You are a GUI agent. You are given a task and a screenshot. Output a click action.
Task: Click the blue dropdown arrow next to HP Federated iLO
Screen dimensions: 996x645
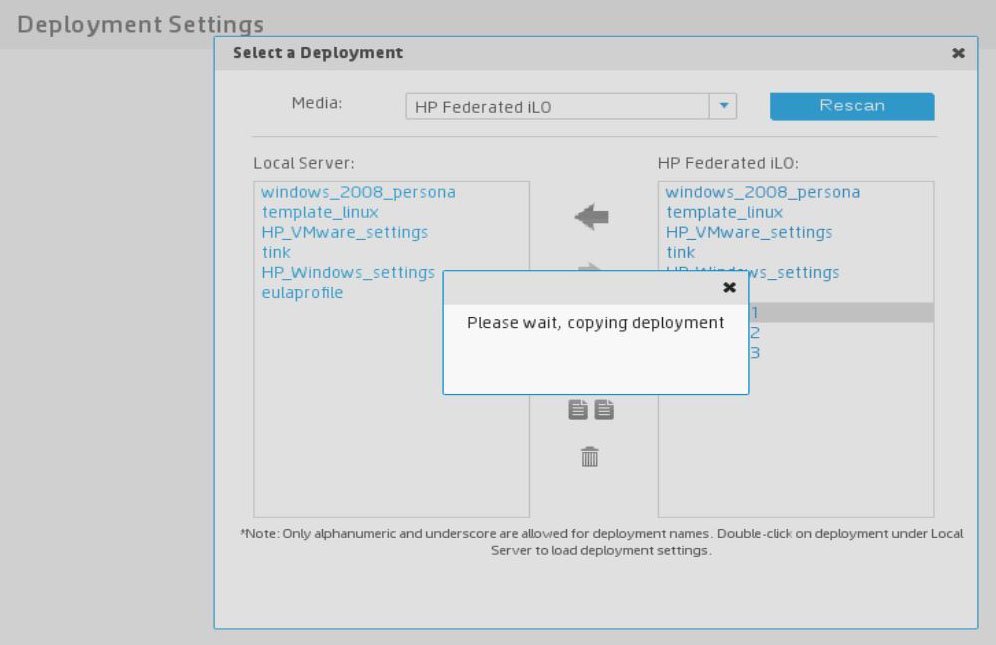click(723, 105)
